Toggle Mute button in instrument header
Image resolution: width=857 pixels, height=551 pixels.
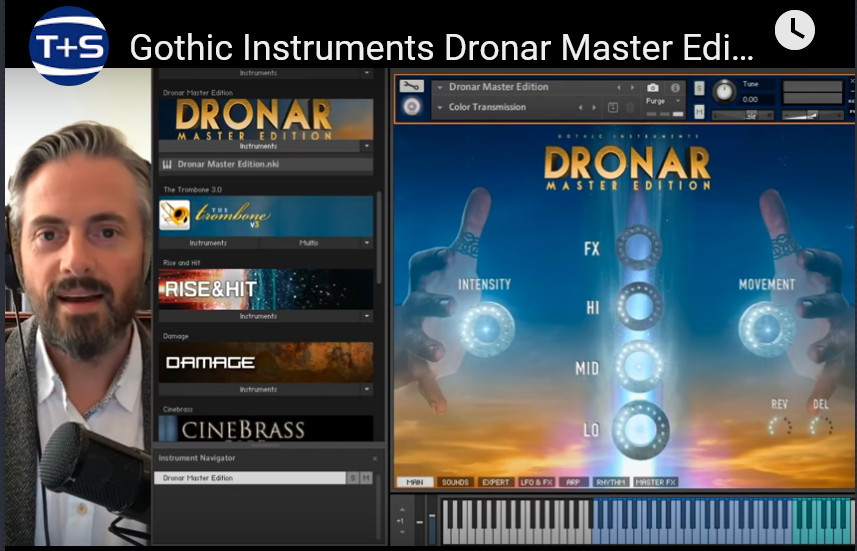pos(699,112)
